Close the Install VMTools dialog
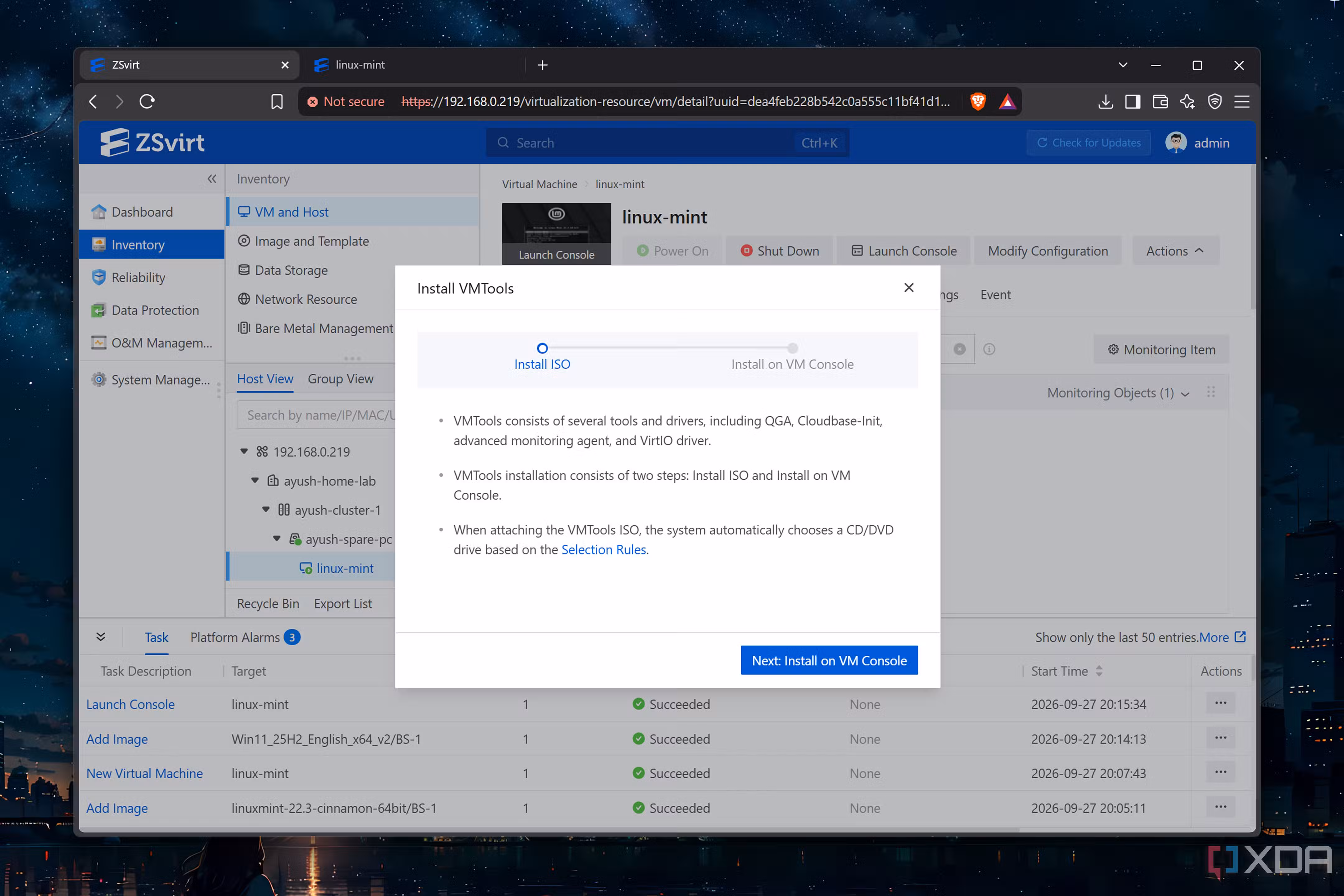The image size is (1344, 896). (x=908, y=287)
